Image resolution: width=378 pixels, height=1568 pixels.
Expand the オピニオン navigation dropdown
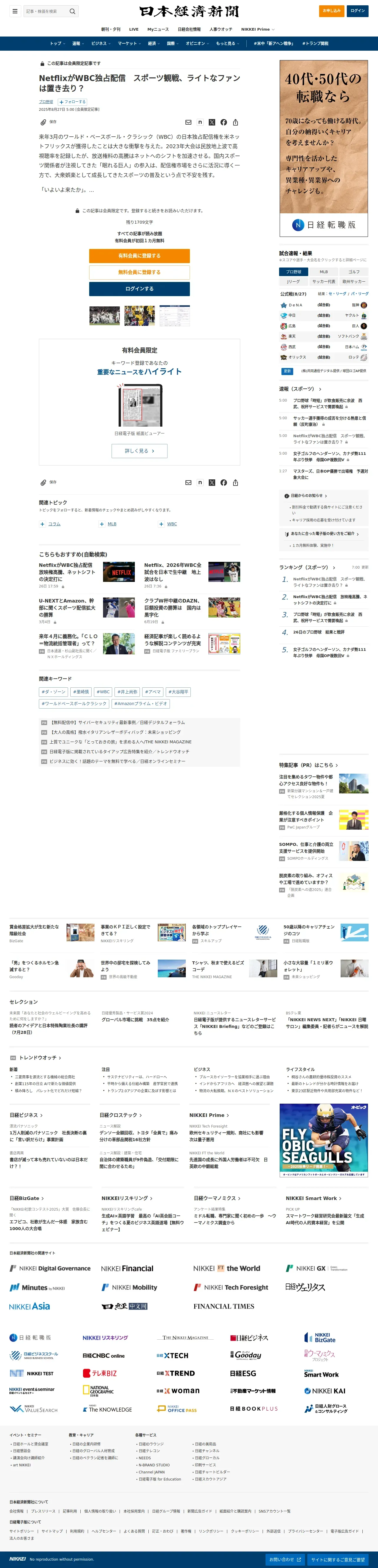197,43
